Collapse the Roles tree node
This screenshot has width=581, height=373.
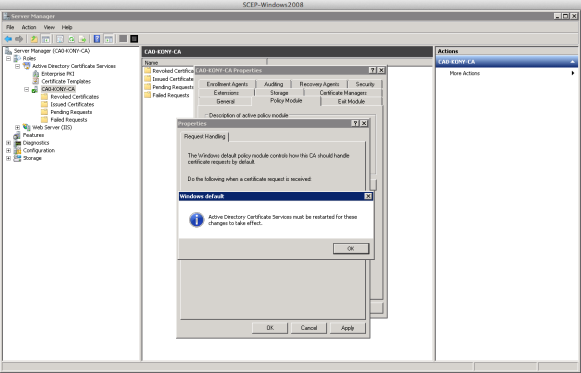click(x=8, y=59)
